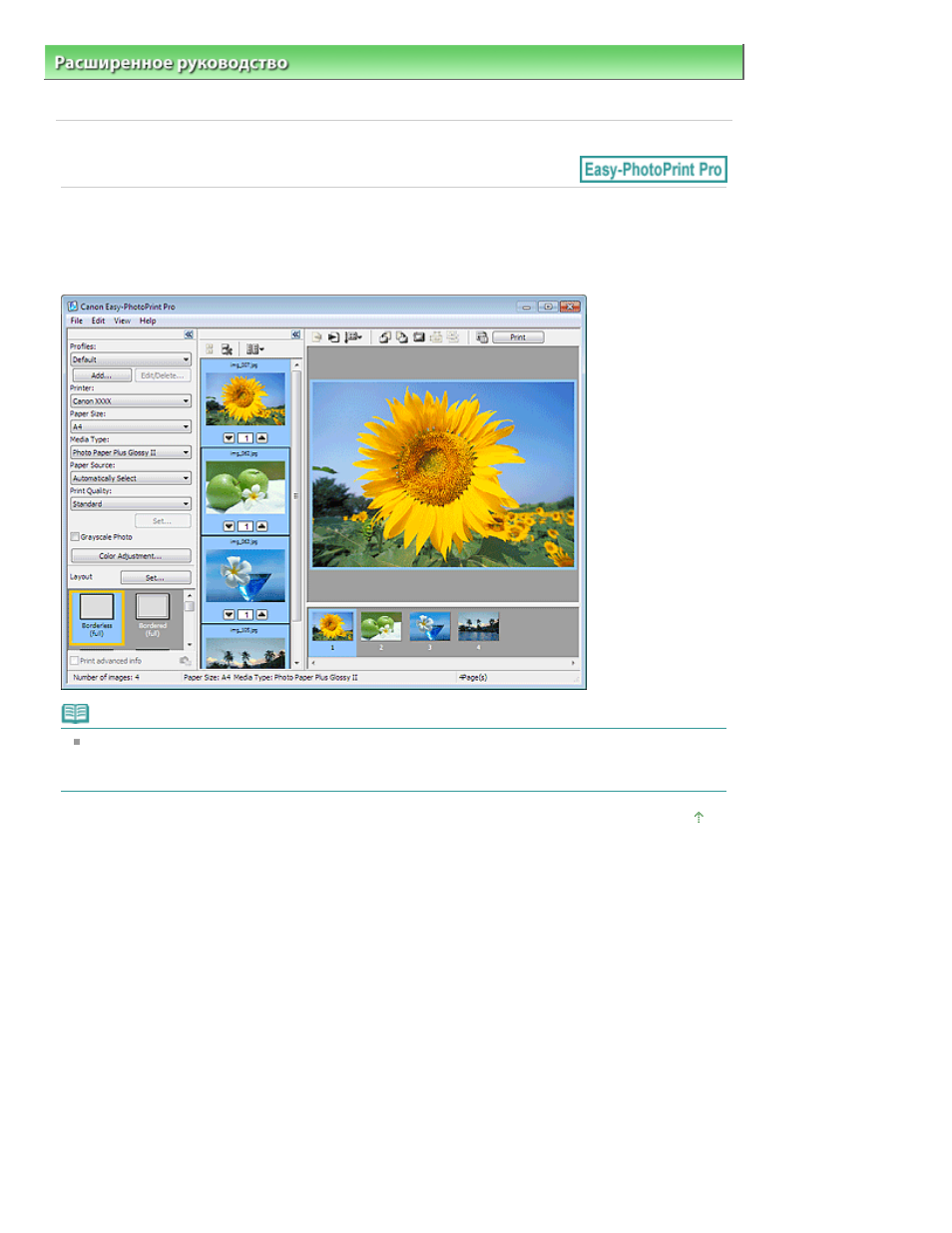Click the second preview toolbar arrow icon
This screenshot has height=1233, width=952.
(334, 337)
